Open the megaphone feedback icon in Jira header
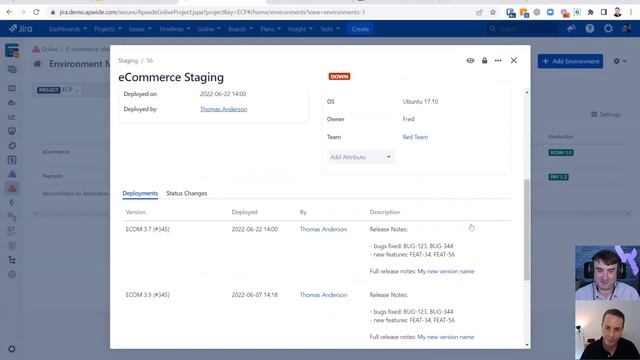This screenshot has width=640, height=360. pyautogui.click(x=571, y=29)
